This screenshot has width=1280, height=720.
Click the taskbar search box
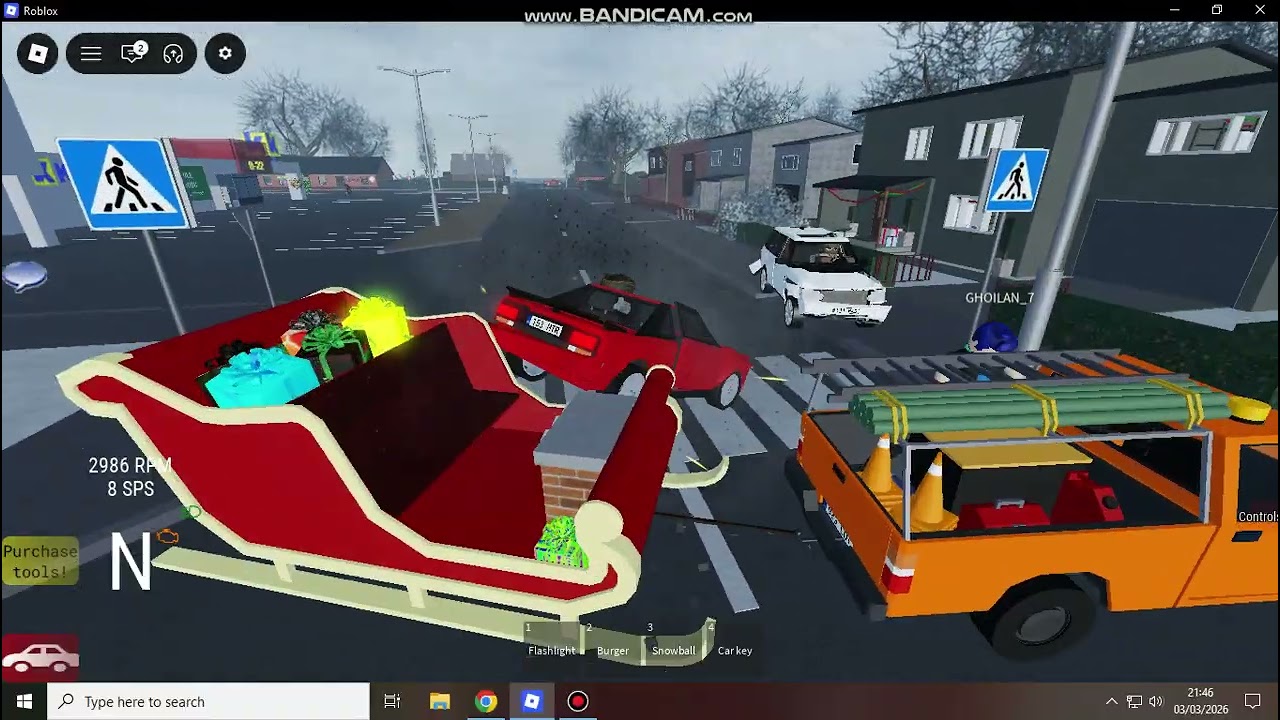[x=209, y=701]
